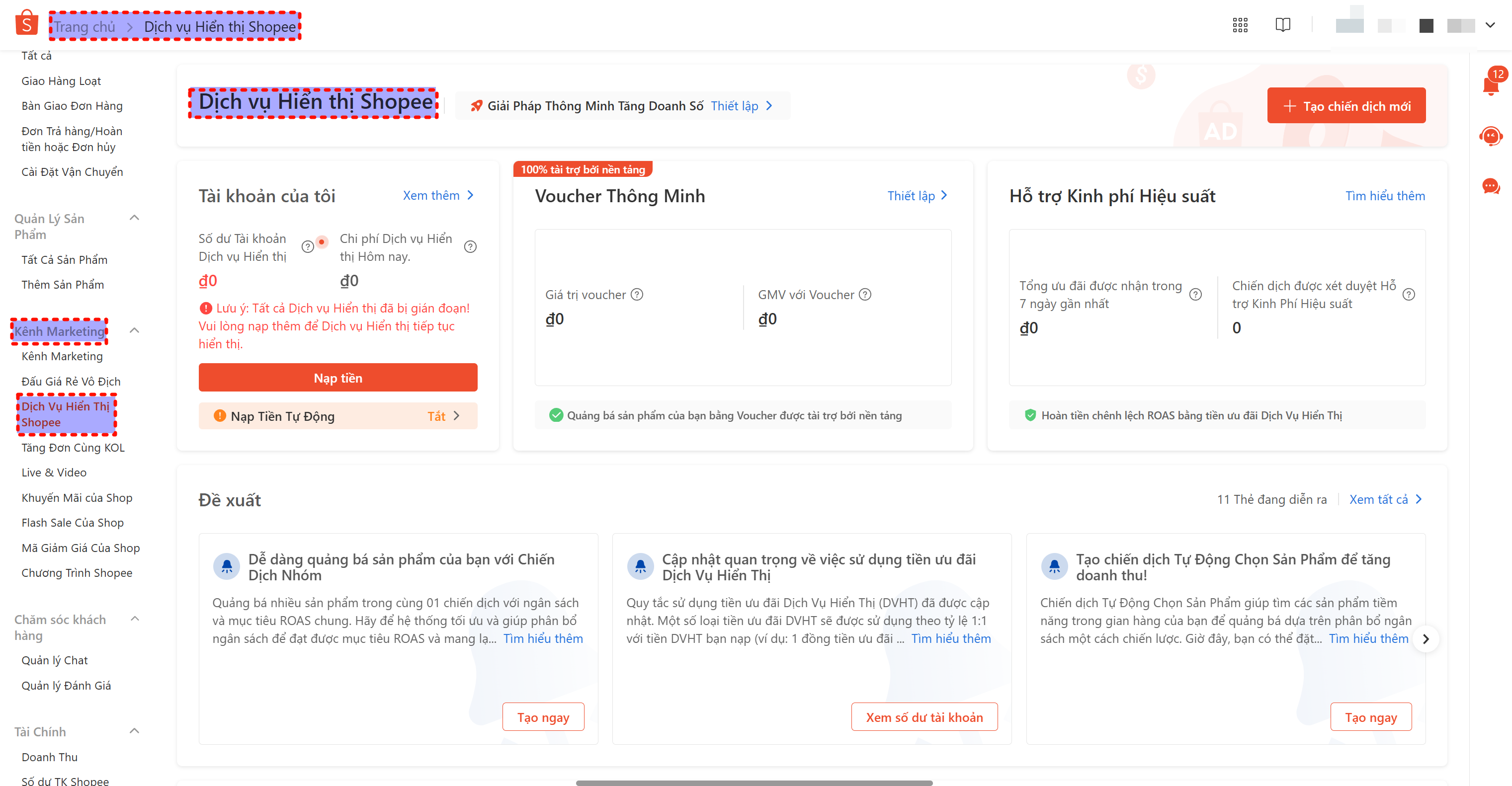Screen dimensions: 1512x786
Task: Collapse the Quản Lý Sản Phẩm section
Action: click(x=134, y=218)
